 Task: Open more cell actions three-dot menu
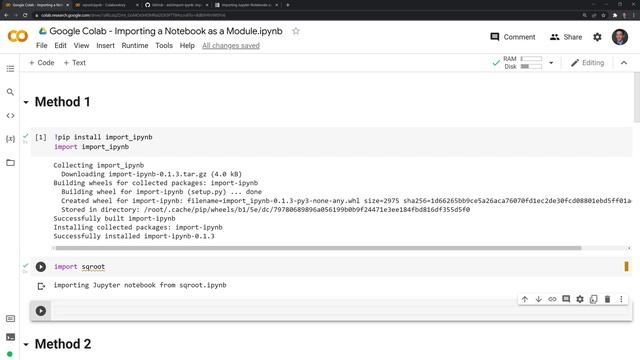(x=621, y=299)
